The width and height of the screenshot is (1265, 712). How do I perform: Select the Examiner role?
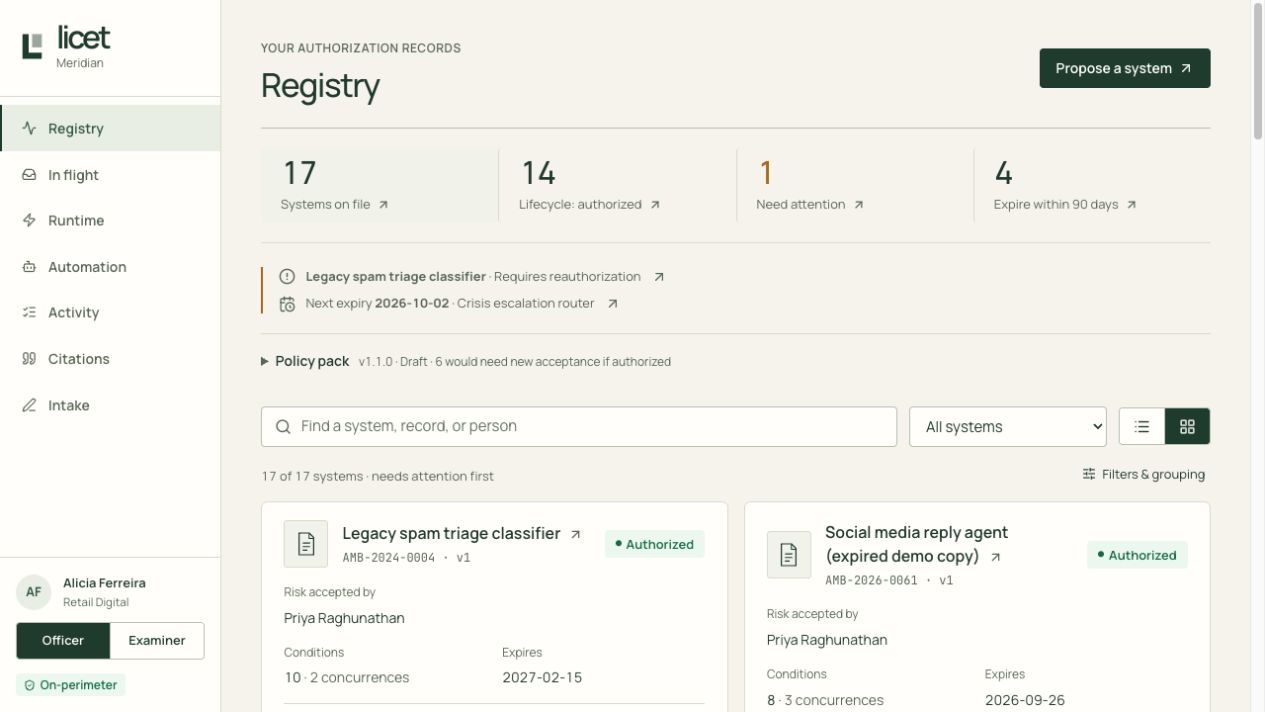(x=157, y=641)
